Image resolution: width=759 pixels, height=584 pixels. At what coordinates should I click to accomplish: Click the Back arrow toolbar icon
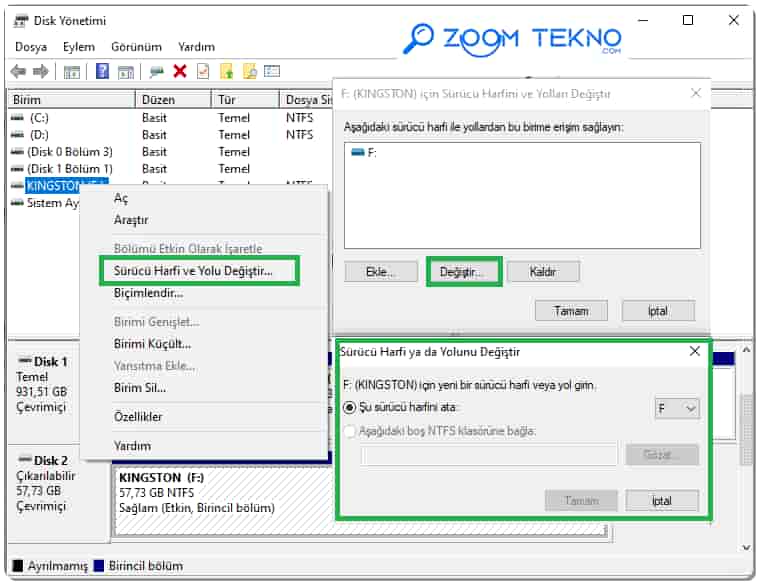point(18,72)
